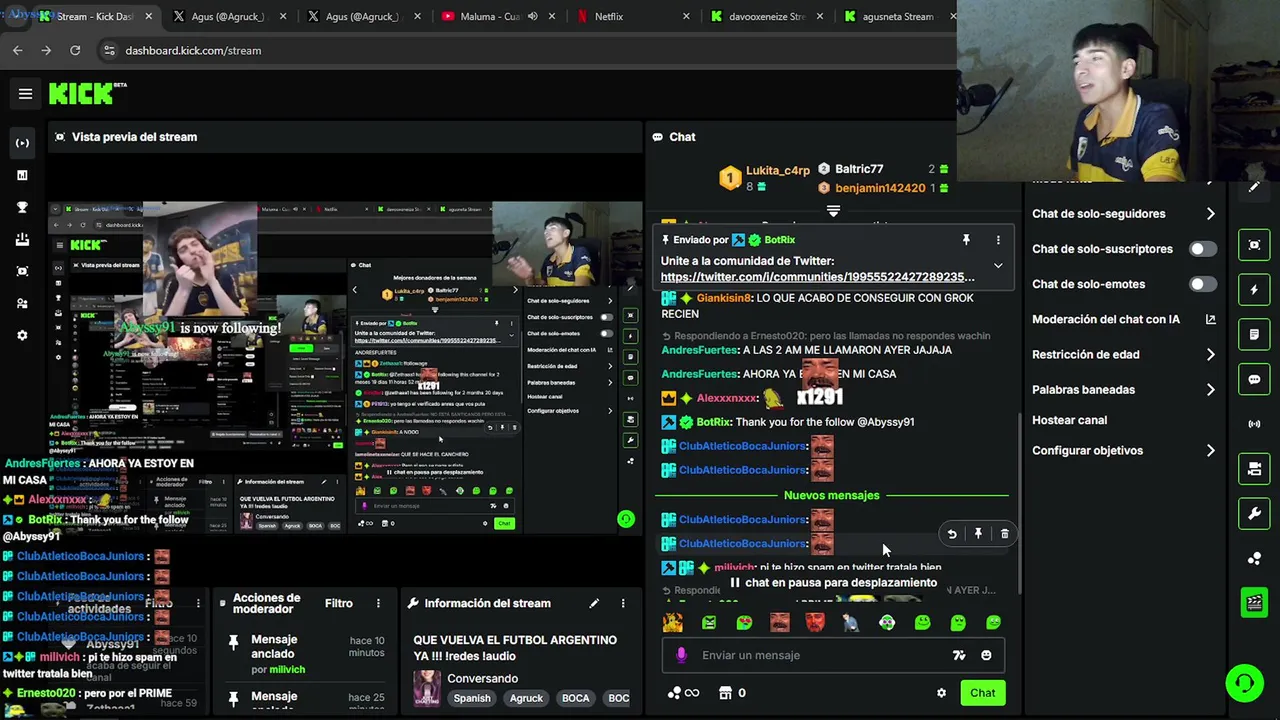The height and width of the screenshot is (720, 1280).
Task: Open the emoji picker in message box
Action: [x=986, y=655]
